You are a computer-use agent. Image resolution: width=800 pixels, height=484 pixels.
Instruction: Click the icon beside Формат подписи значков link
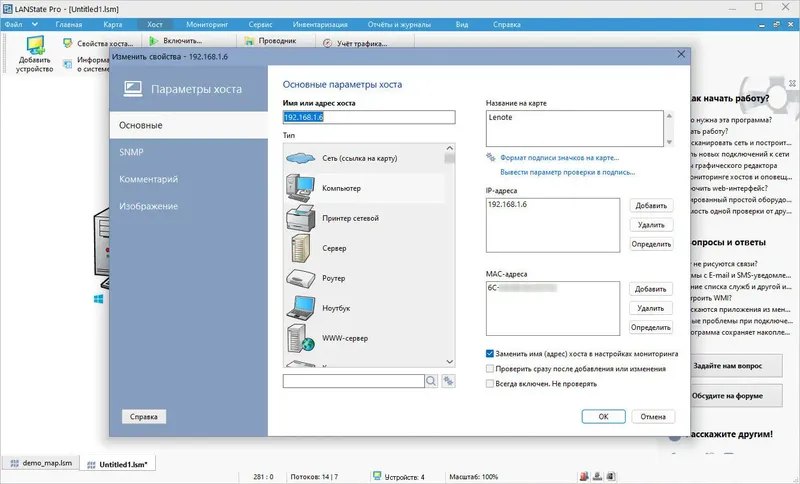pyautogui.click(x=491, y=158)
